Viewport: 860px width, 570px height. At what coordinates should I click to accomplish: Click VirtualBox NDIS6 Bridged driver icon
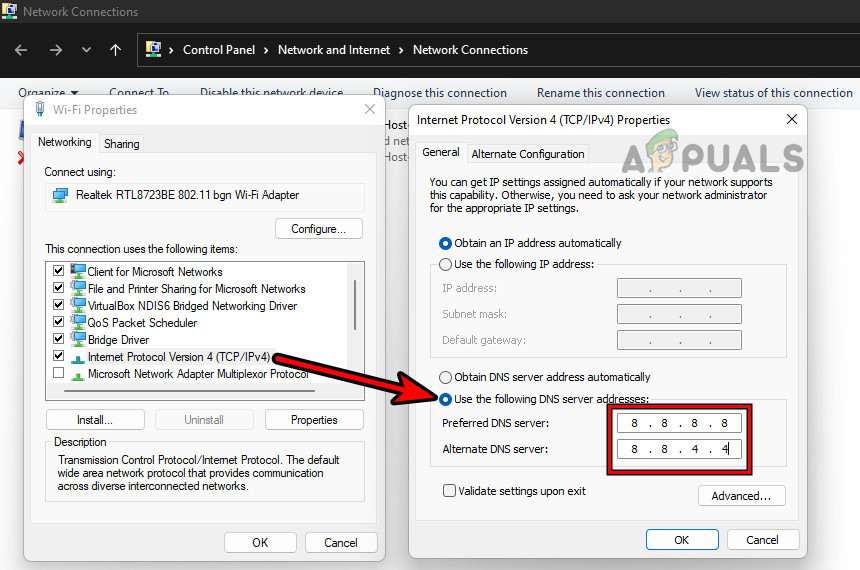point(78,305)
